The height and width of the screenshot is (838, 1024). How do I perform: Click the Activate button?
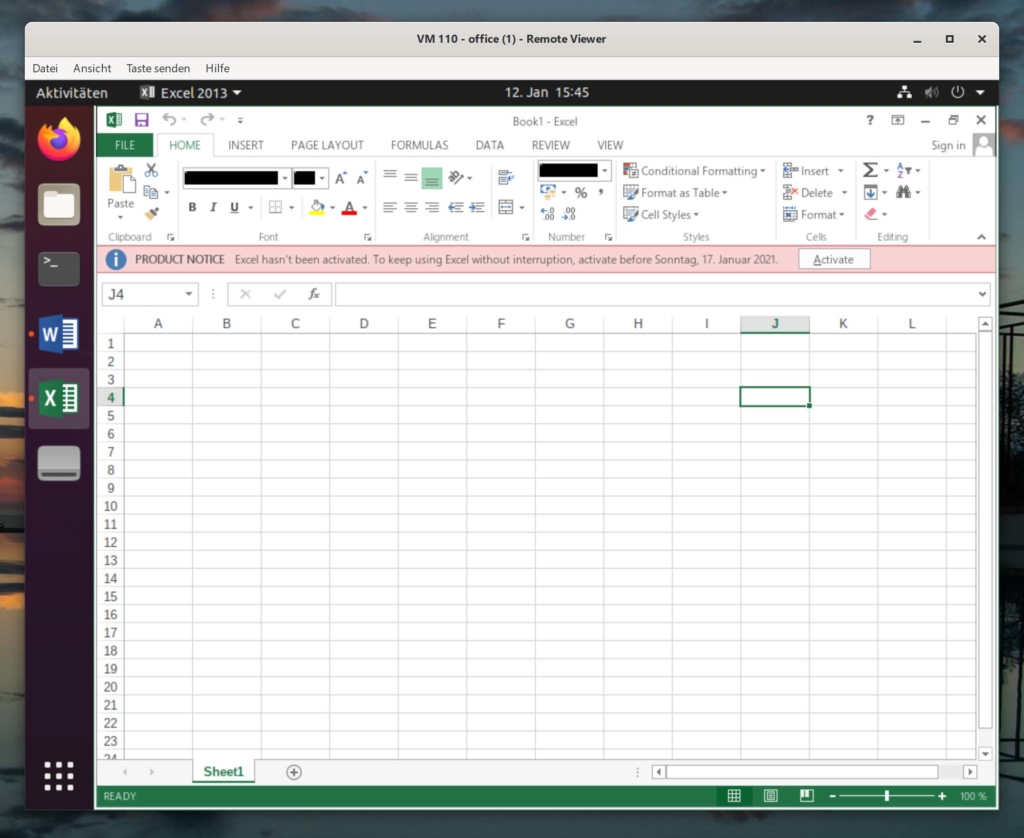(833, 259)
